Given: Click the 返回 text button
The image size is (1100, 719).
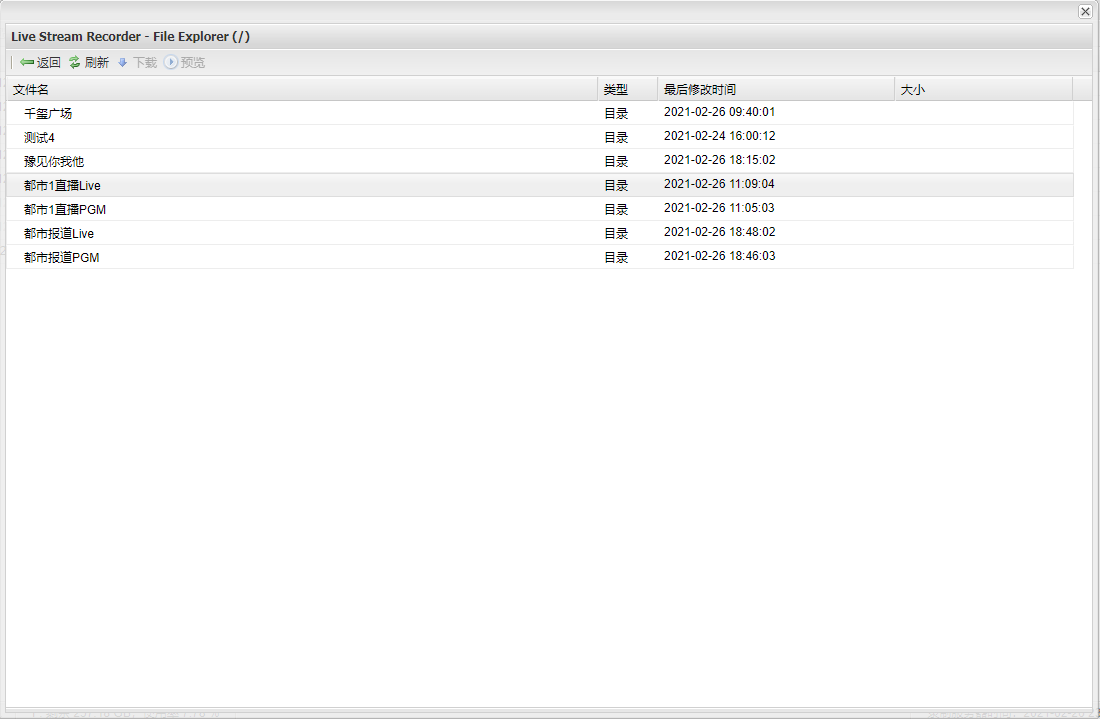Looking at the screenshot, I should pos(49,62).
